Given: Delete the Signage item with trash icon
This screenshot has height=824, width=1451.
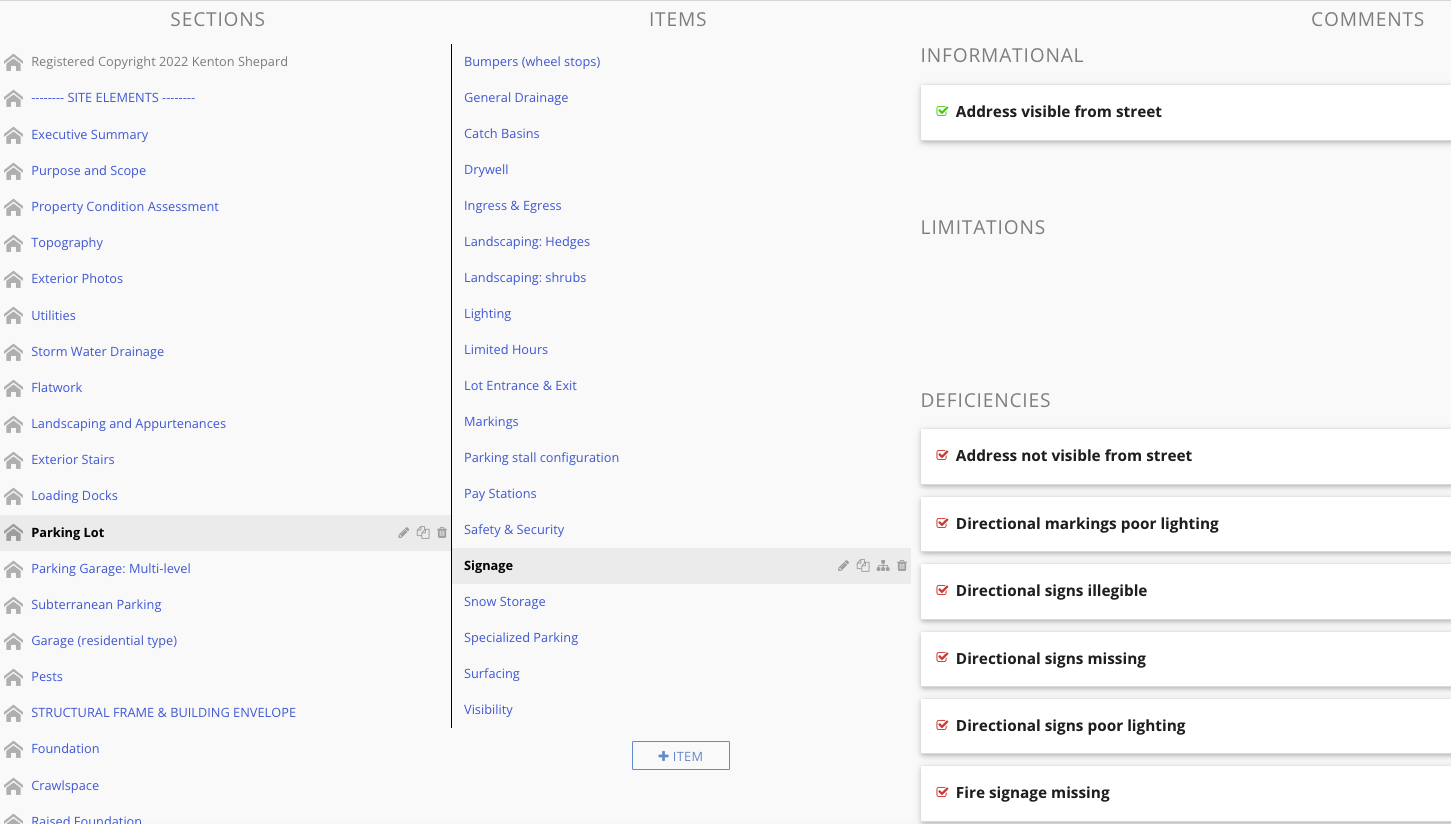Looking at the screenshot, I should coord(902,566).
